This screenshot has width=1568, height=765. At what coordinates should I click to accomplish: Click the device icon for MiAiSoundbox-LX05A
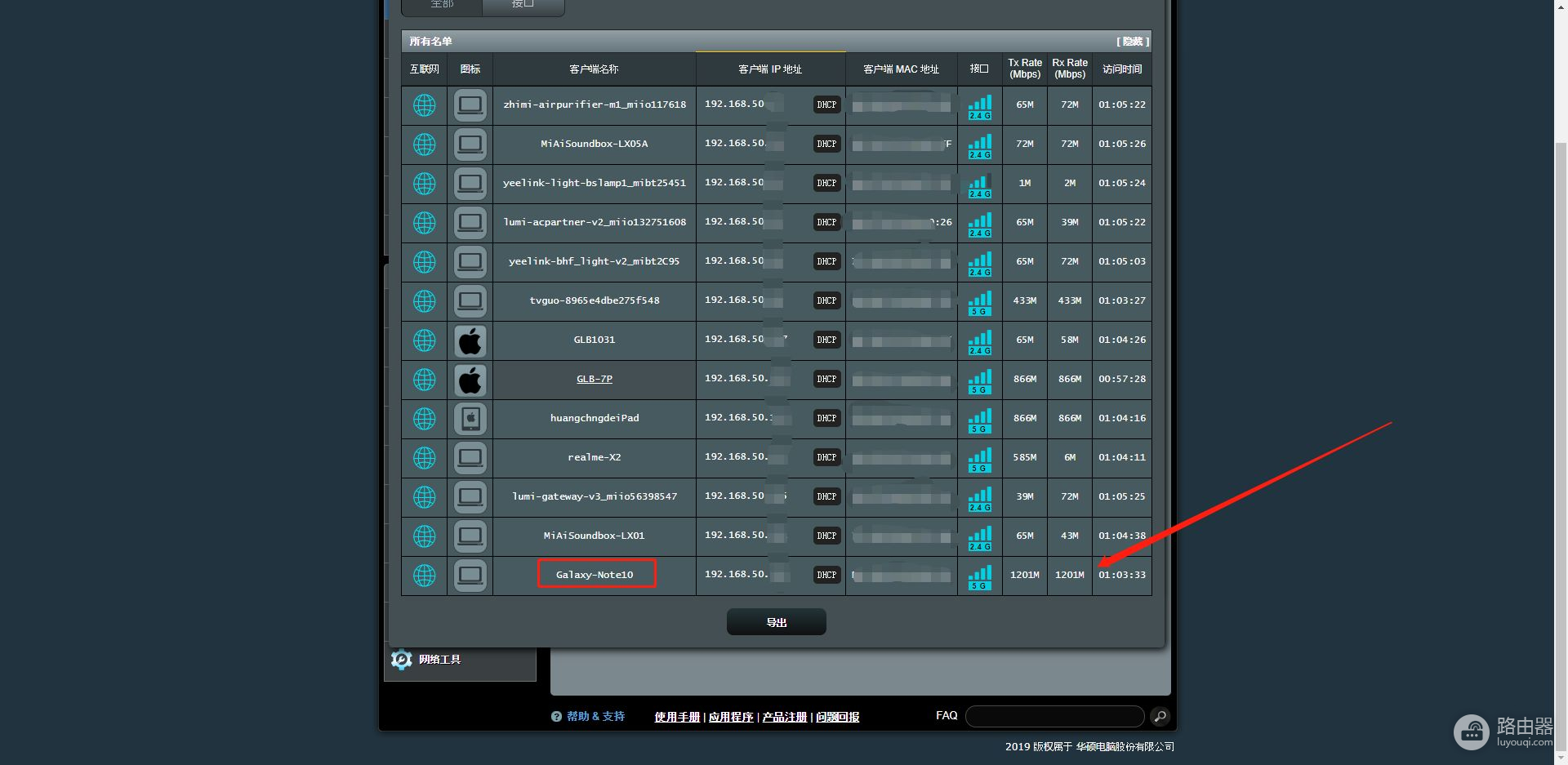pos(470,145)
